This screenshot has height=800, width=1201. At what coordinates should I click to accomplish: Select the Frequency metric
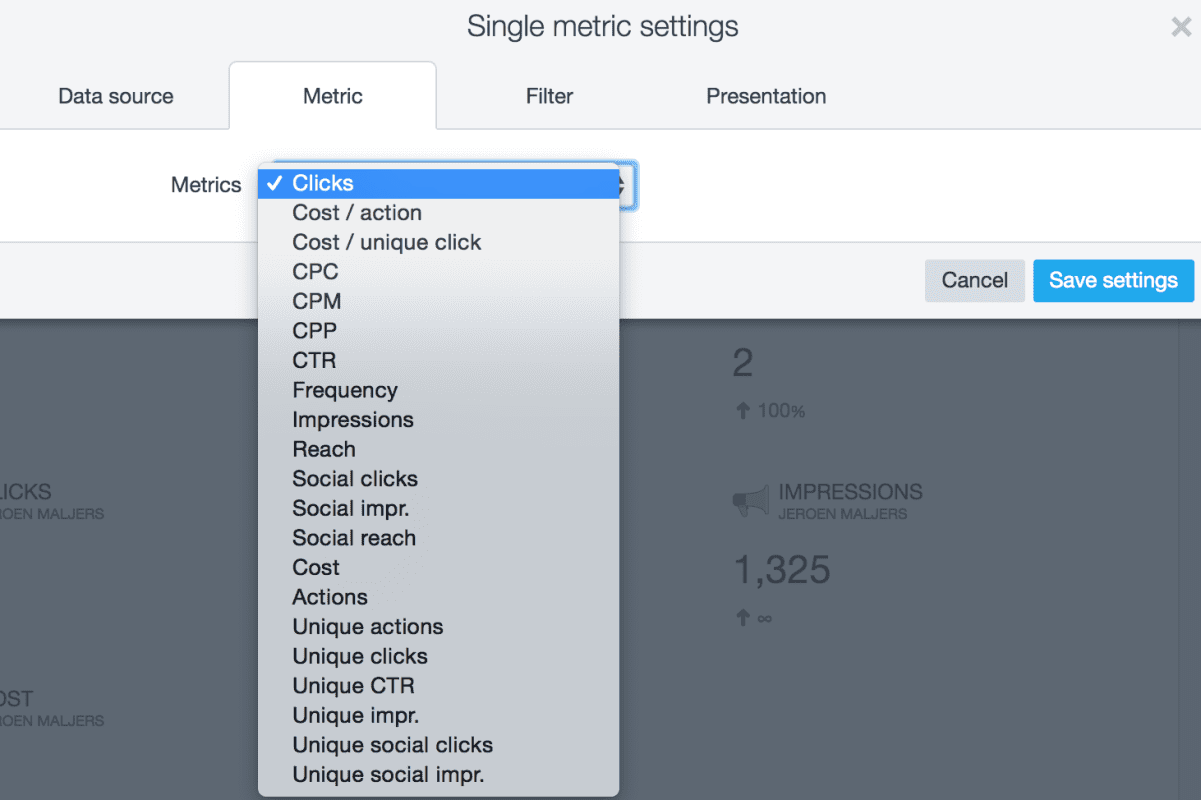point(439,390)
